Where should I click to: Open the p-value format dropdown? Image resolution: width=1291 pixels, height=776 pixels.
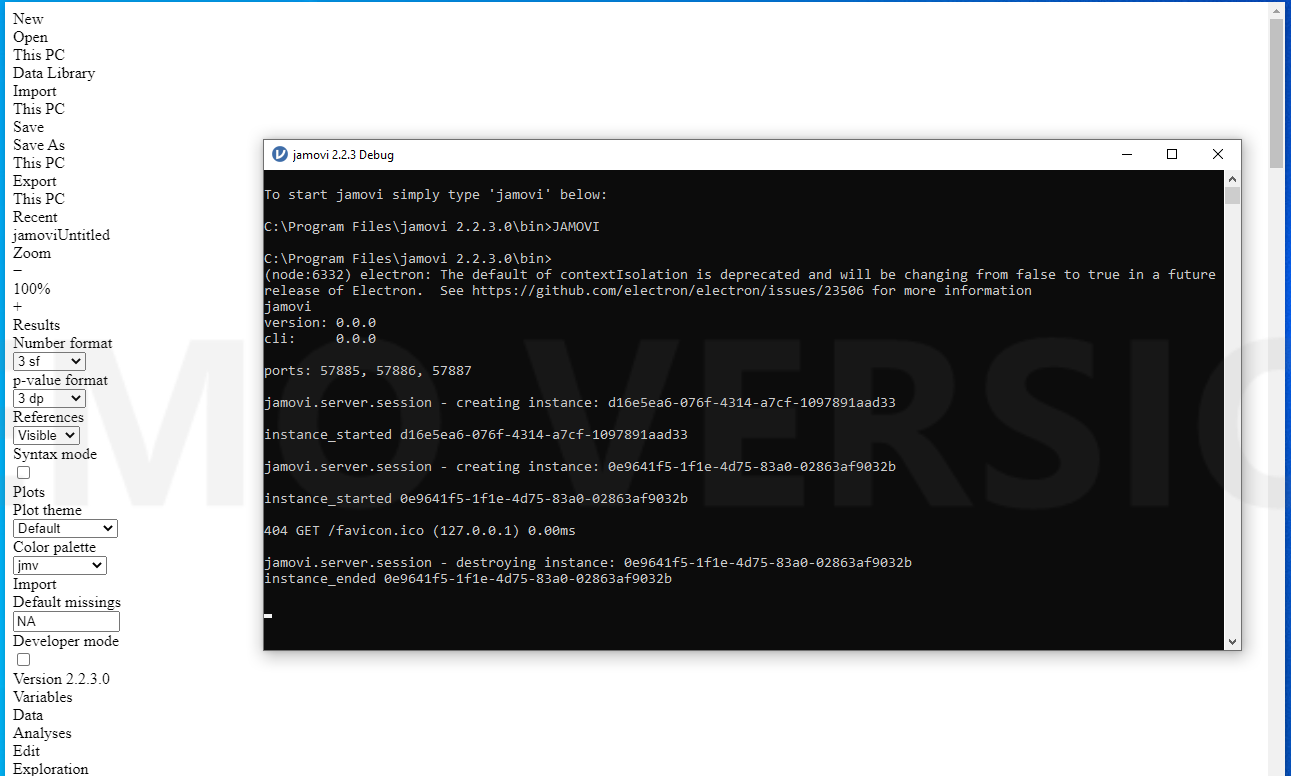[48, 398]
